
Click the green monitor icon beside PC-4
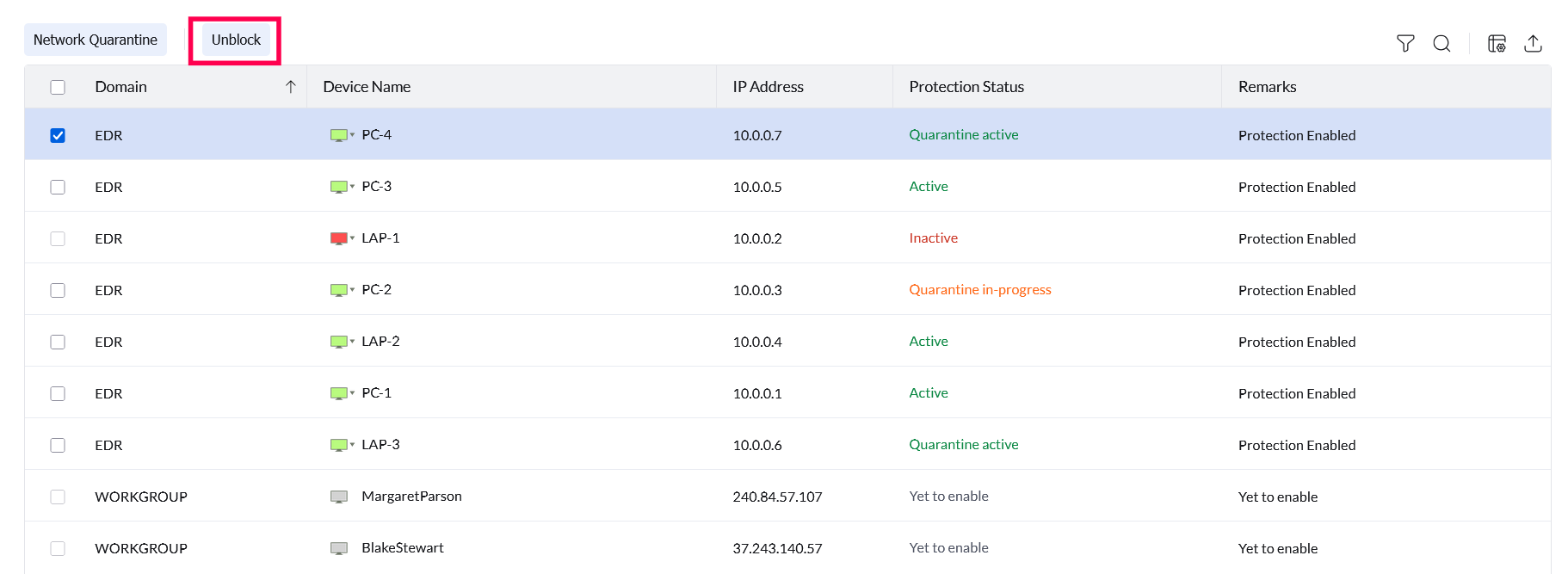[337, 134]
